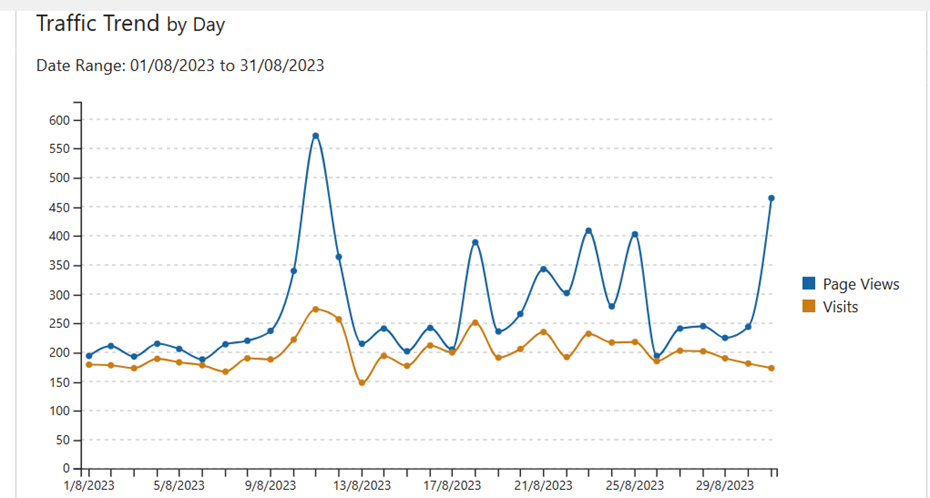Viewport: 930px width, 498px height.
Task: Click the first Visits point on 1/8/2023
Action: 89,365
